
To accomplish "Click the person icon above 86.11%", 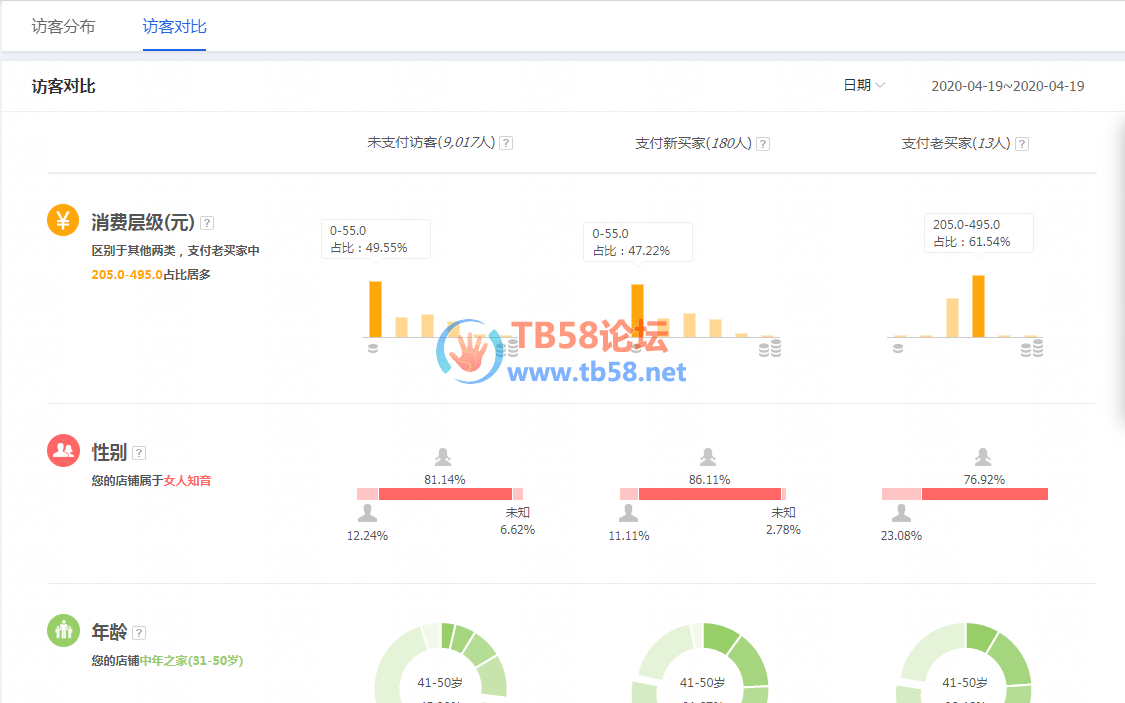I will [x=708, y=456].
